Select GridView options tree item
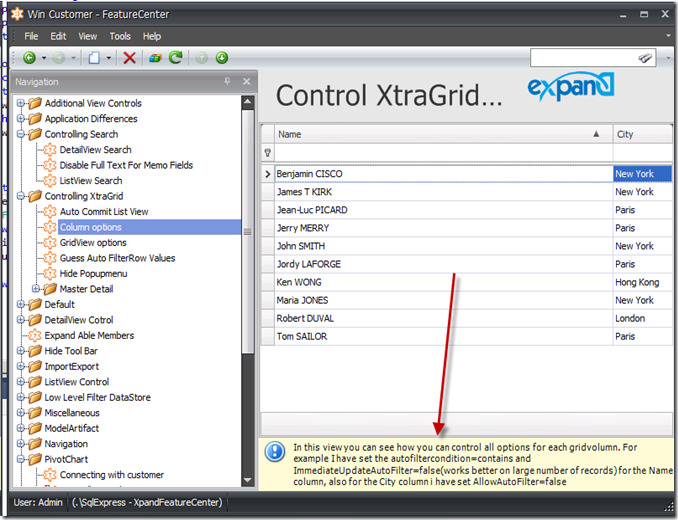 [93, 242]
